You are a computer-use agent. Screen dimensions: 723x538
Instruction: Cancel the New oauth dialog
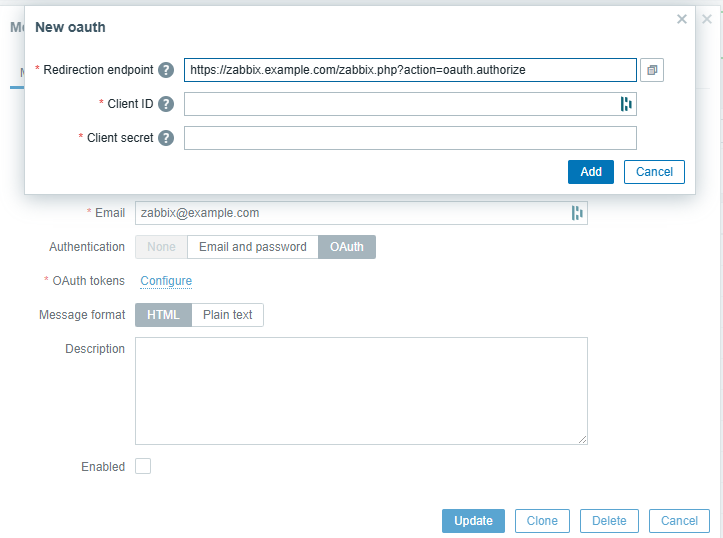(654, 172)
